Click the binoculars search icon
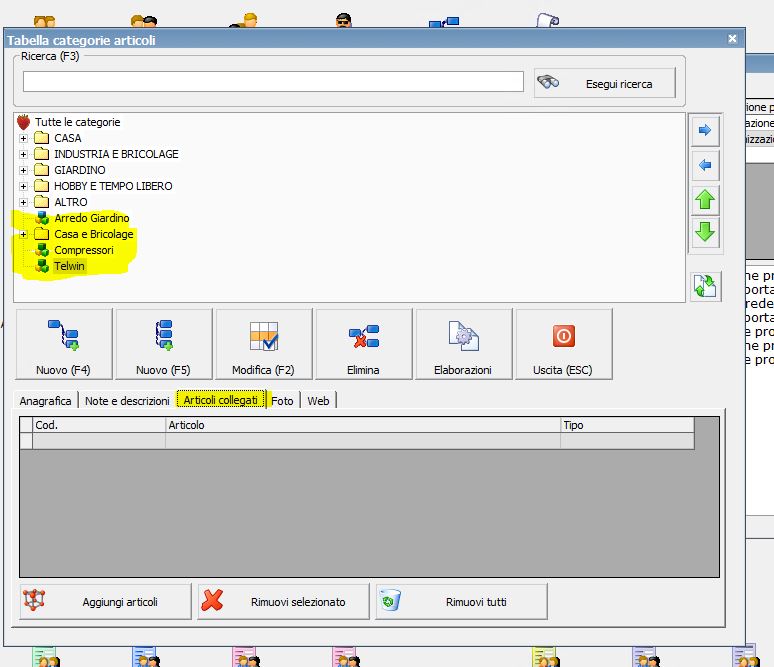This screenshot has width=774, height=667. [x=548, y=82]
